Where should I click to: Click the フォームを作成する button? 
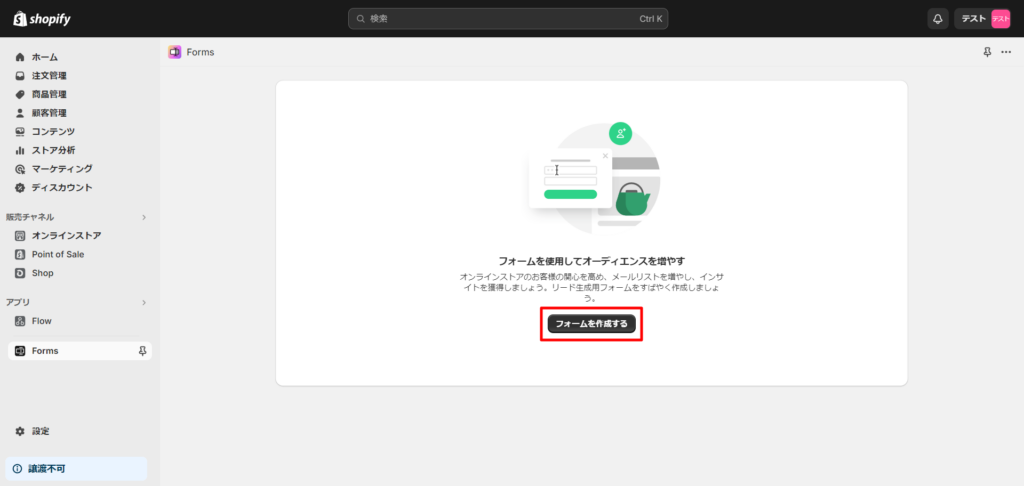[x=591, y=324]
